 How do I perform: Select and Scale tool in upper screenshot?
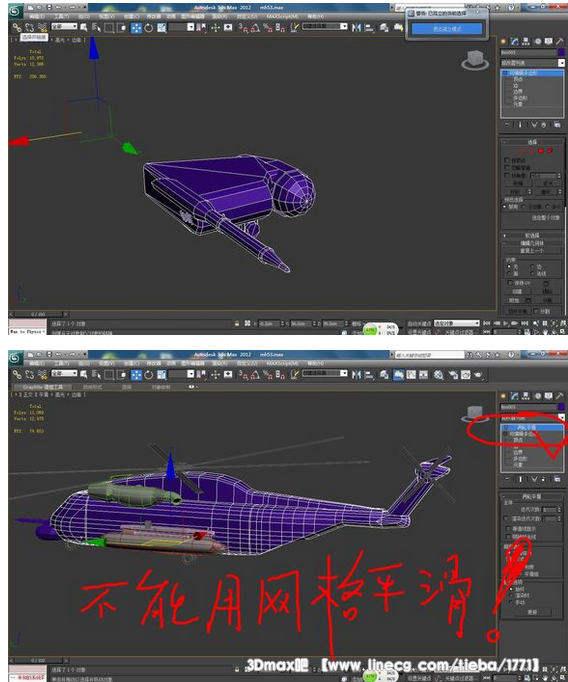click(161, 28)
